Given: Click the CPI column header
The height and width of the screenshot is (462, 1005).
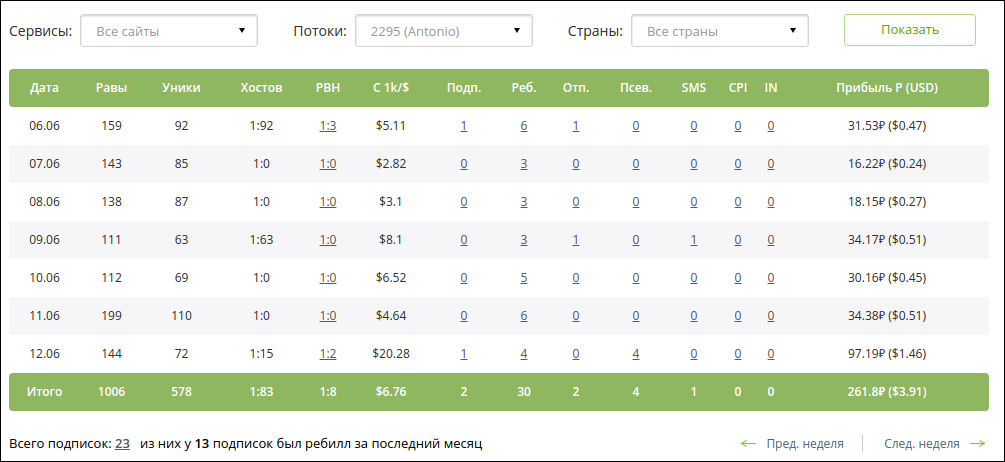Looking at the screenshot, I should click(738, 88).
